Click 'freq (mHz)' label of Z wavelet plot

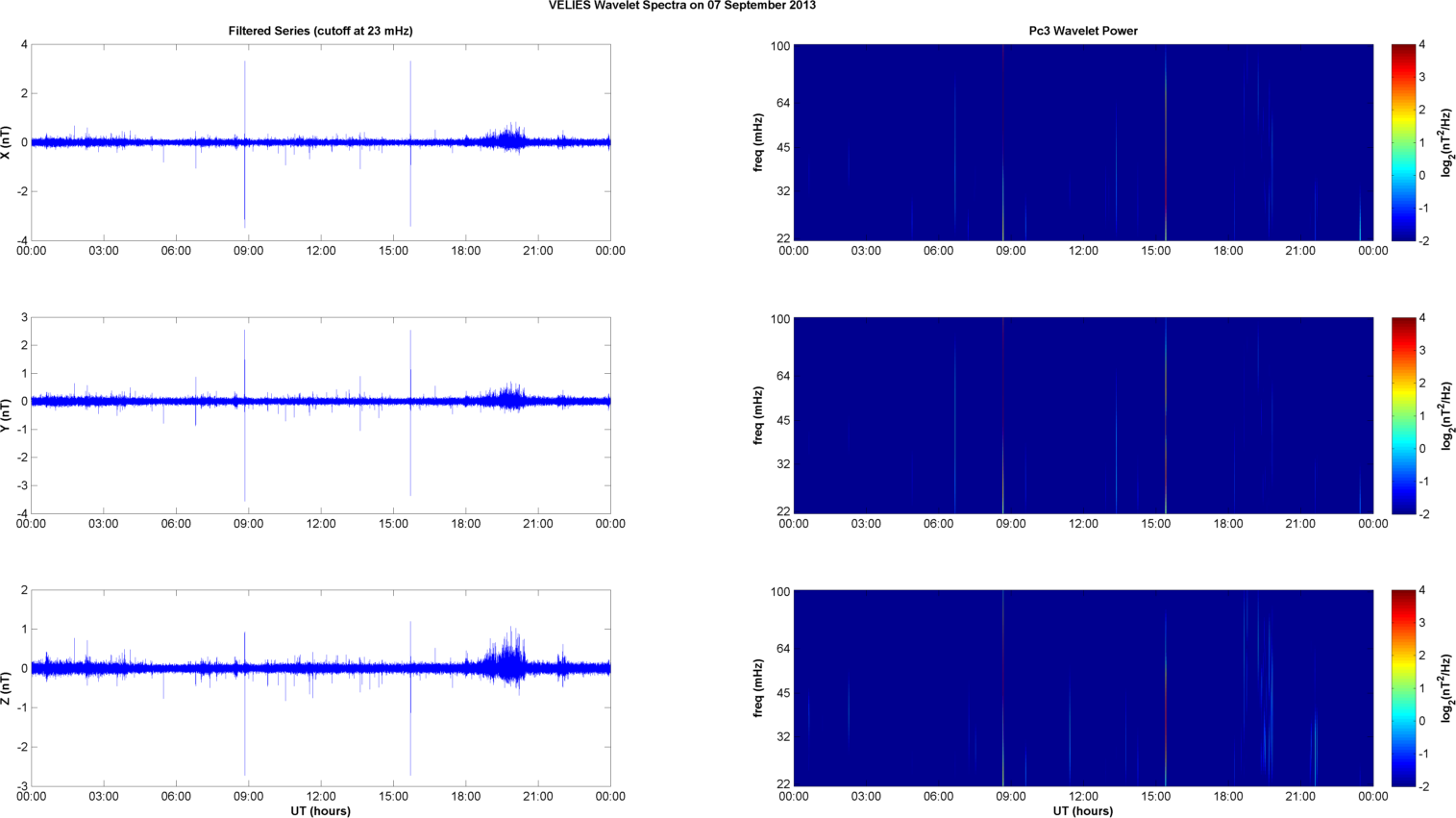[x=758, y=688]
